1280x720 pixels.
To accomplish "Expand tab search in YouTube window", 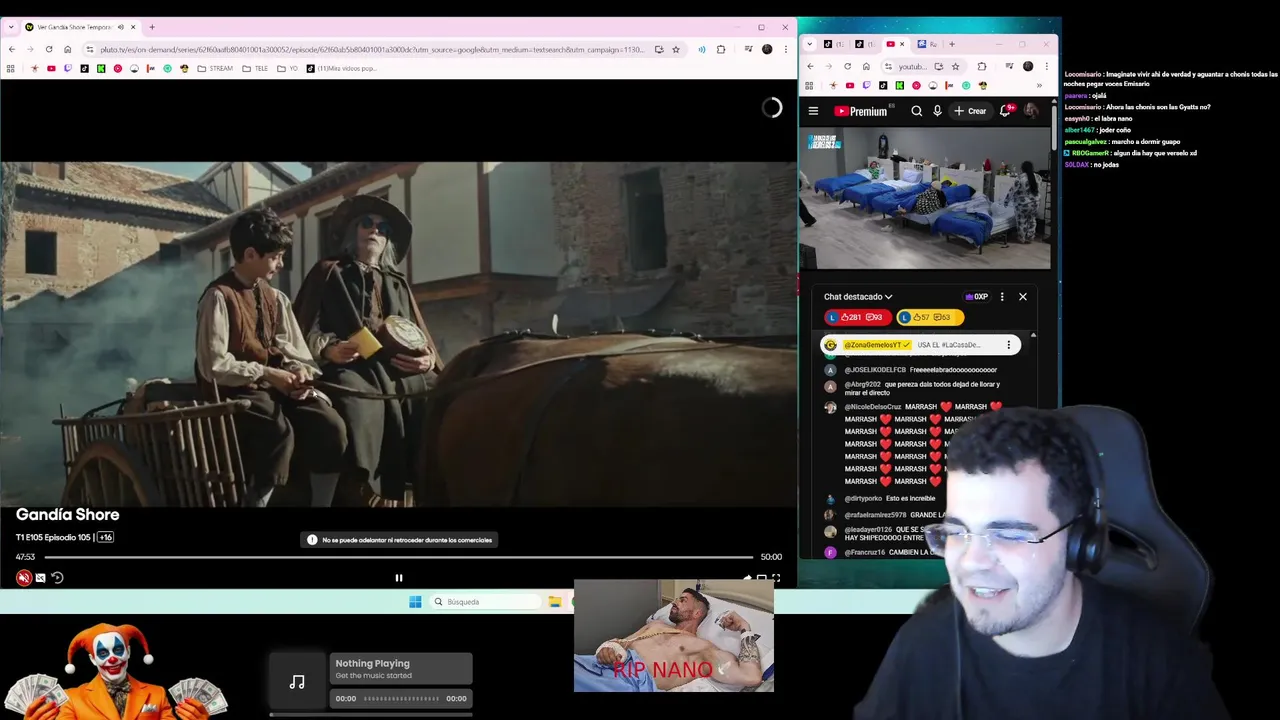I will [810, 44].
